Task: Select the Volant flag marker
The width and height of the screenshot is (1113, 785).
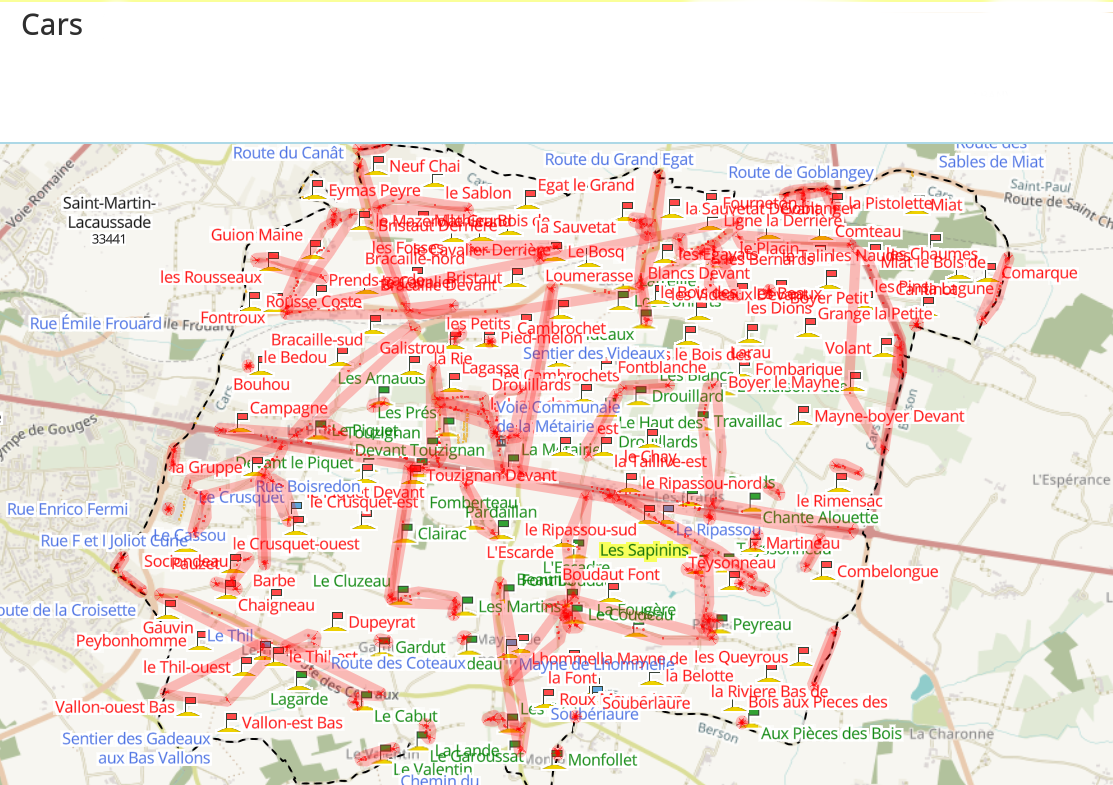Action: click(884, 347)
